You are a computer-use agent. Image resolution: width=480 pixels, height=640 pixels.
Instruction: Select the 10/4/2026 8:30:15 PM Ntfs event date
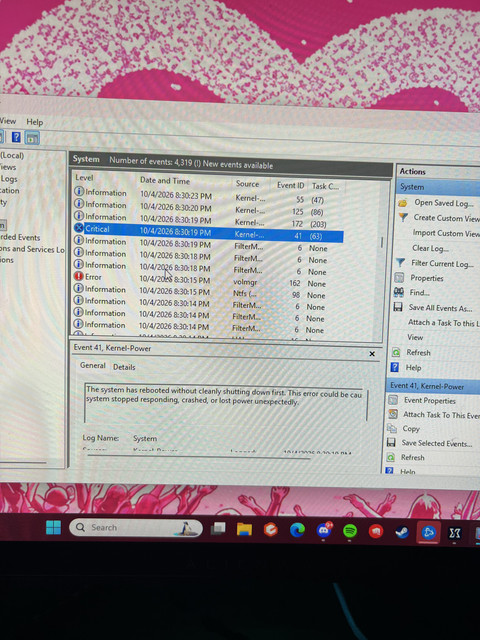click(174, 292)
